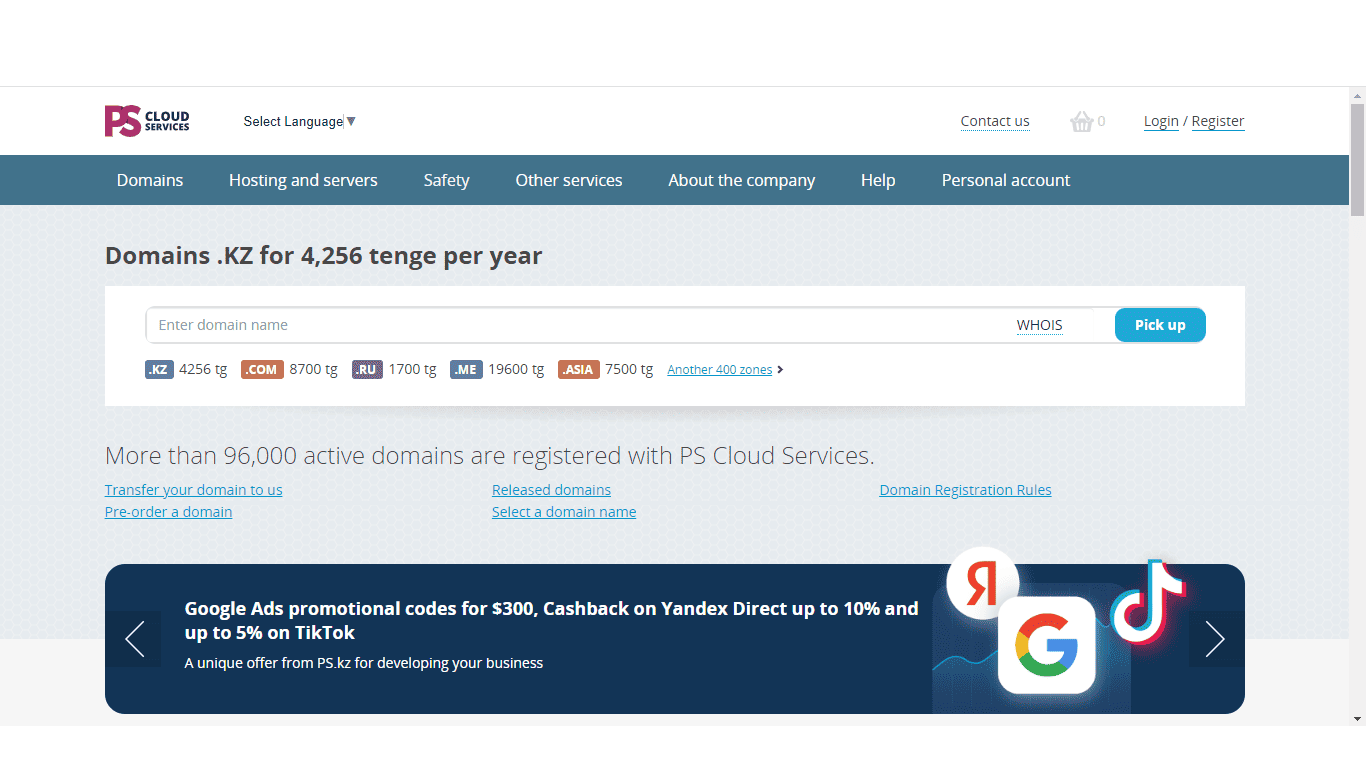The height and width of the screenshot is (768, 1366).
Task: Select the .ASIA domain zone badge
Action: [578, 369]
